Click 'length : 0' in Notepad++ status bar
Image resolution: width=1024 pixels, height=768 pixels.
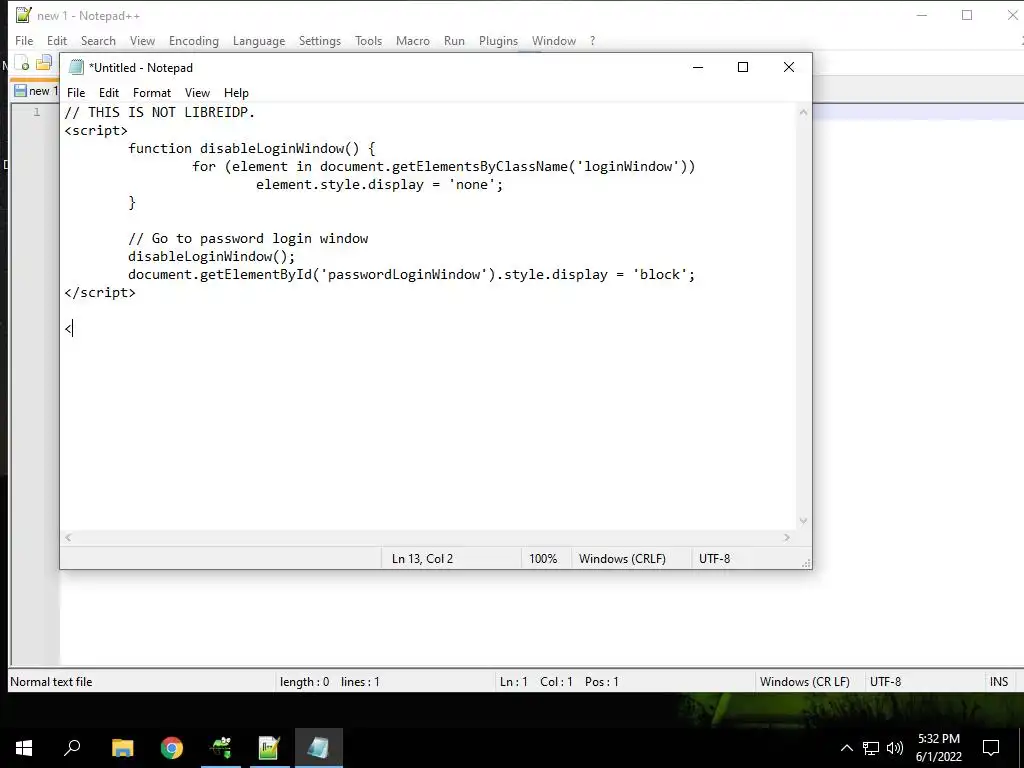click(304, 682)
